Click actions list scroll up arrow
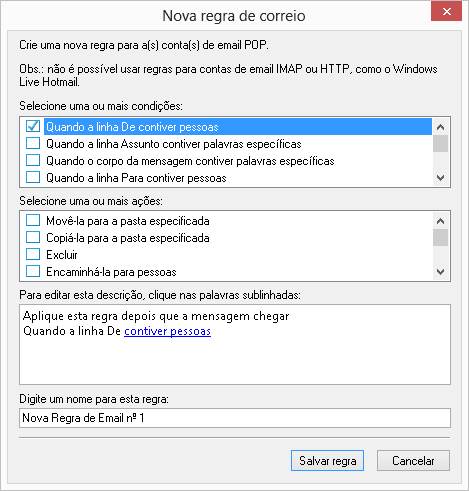Viewport: 469px width, 491px height. click(x=440, y=221)
